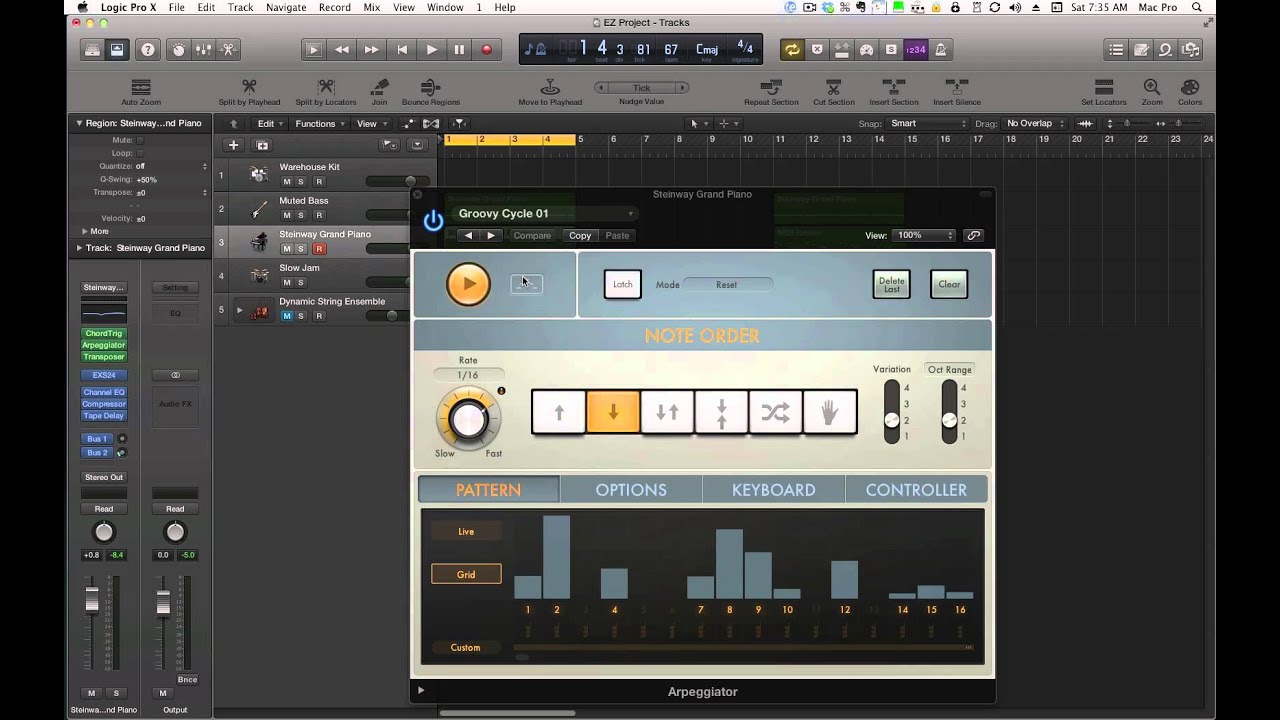Open the Loop Browser button
This screenshot has width=1280, height=720.
tap(1165, 49)
